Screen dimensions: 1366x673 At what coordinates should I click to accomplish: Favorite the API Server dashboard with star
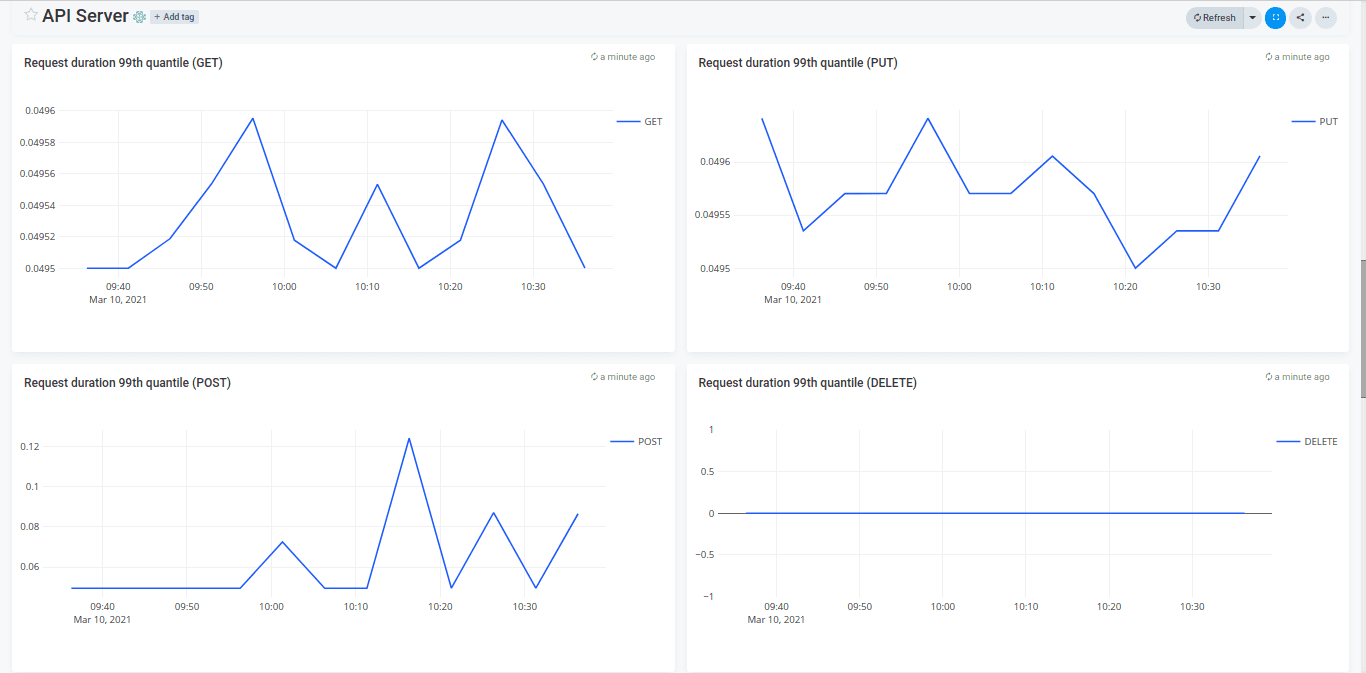pos(31,15)
